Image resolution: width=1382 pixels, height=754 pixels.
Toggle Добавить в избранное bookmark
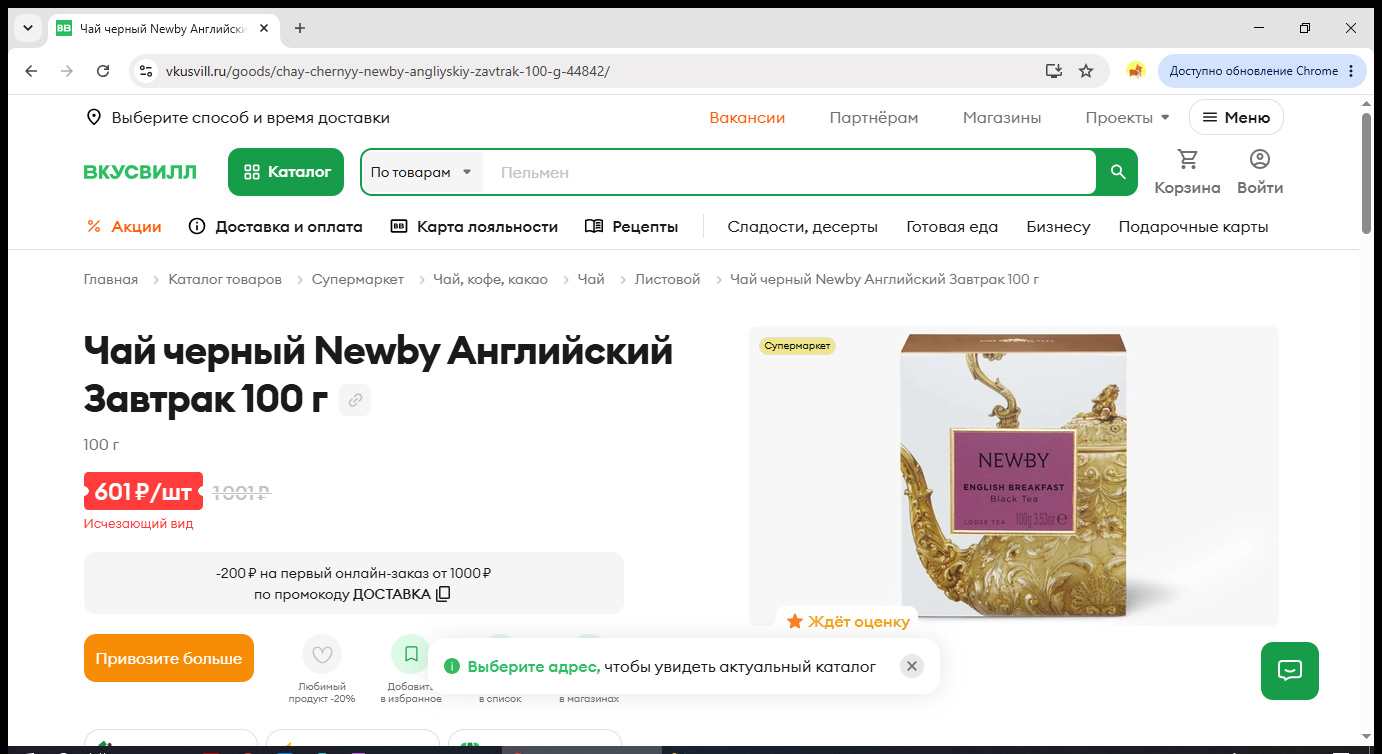pyautogui.click(x=410, y=655)
